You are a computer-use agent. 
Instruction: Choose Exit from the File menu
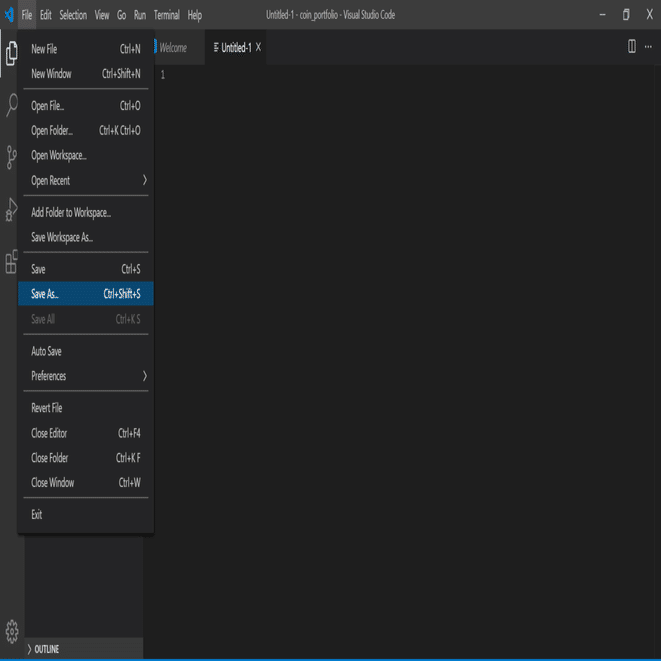[86, 515]
